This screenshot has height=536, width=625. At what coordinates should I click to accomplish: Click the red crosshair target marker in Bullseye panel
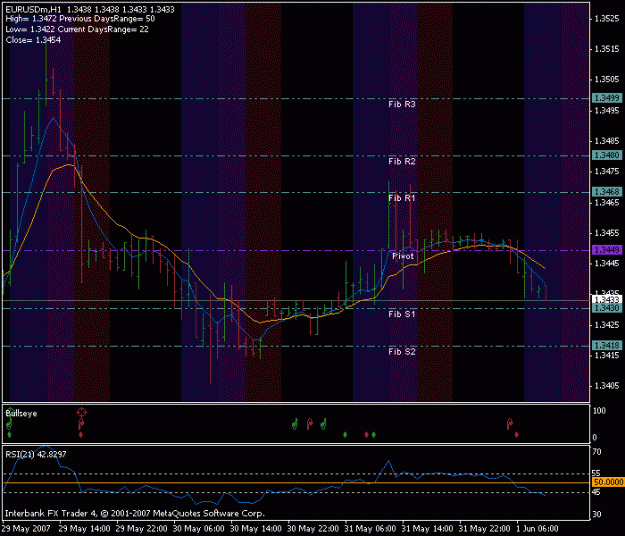(x=81, y=412)
